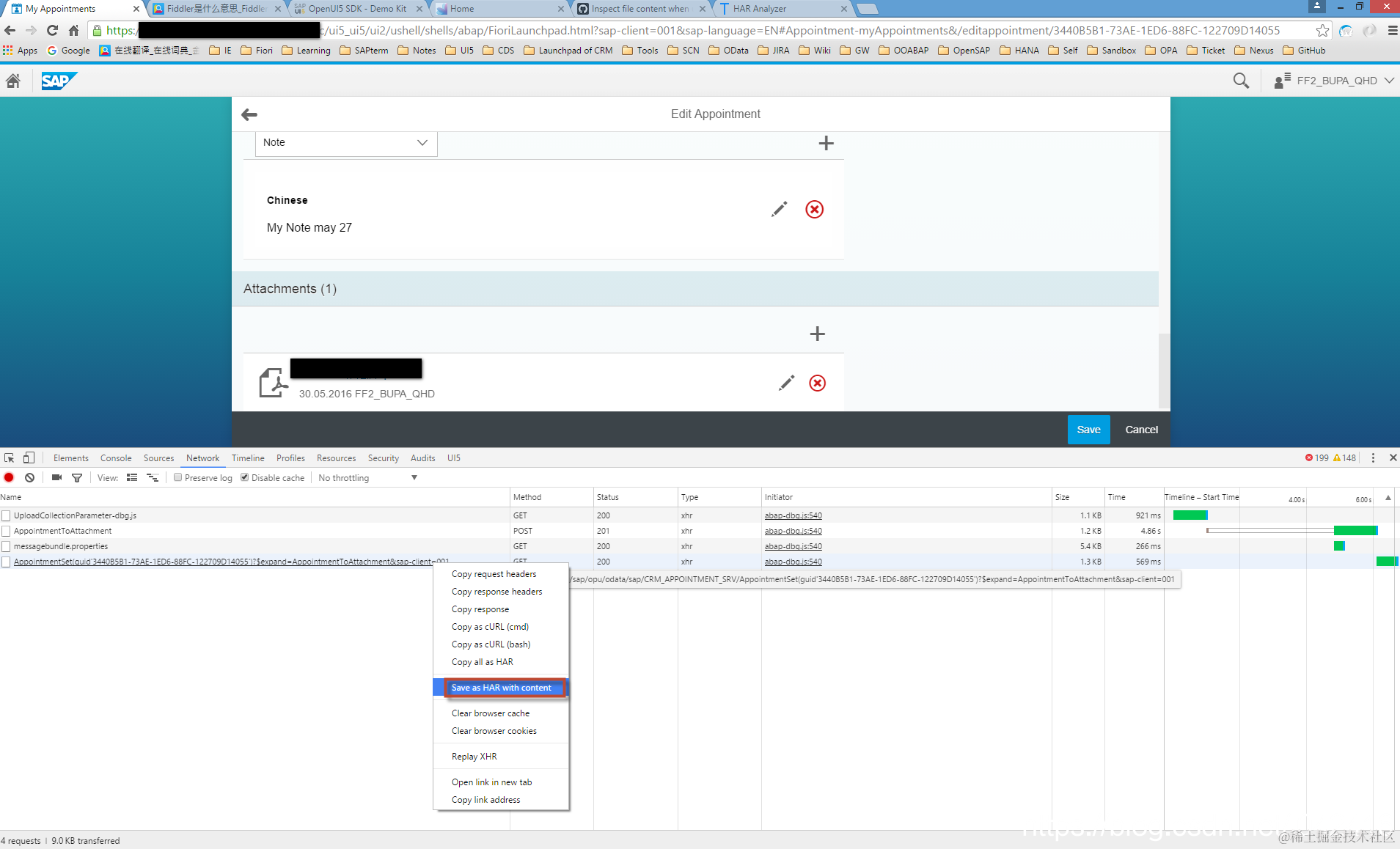Open the No throttling dropdown
The image size is (1400, 849).
point(368,477)
